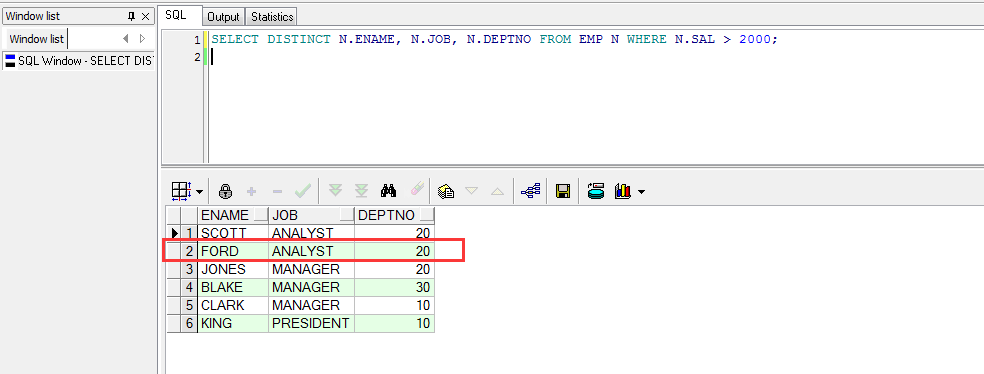Click the Insert record plus icon
The width and height of the screenshot is (984, 374).
pyautogui.click(x=252, y=191)
